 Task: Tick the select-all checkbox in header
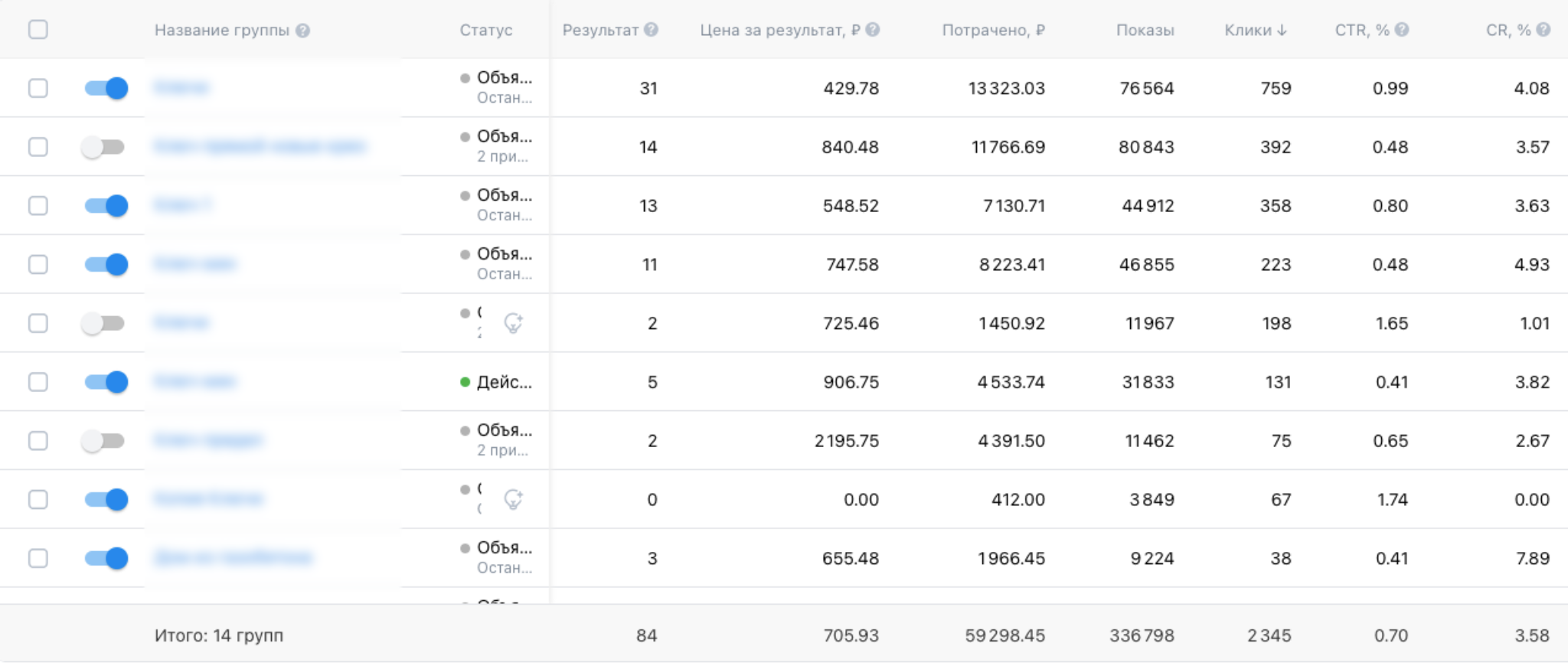pyautogui.click(x=38, y=30)
